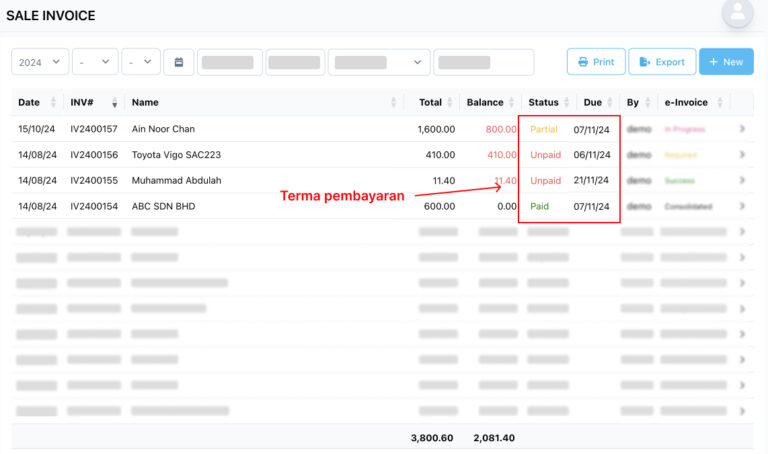
Task: Click the Print button
Action: [x=596, y=62]
